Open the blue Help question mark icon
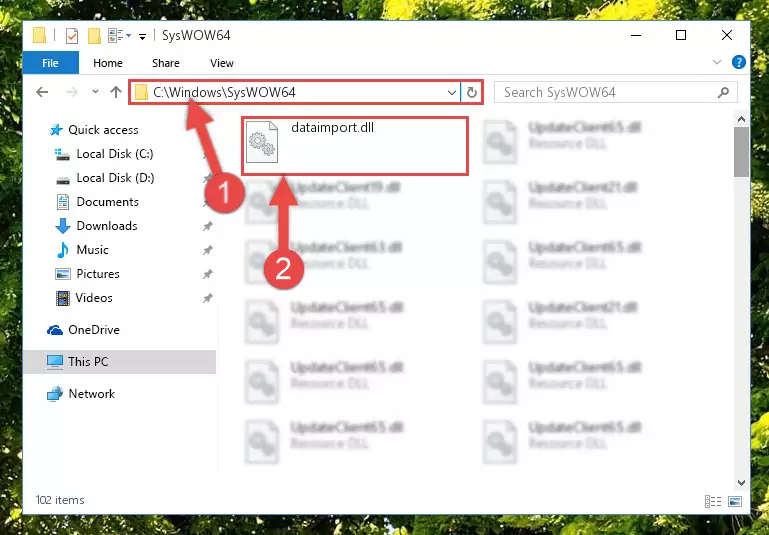The width and height of the screenshot is (769, 535). (739, 62)
